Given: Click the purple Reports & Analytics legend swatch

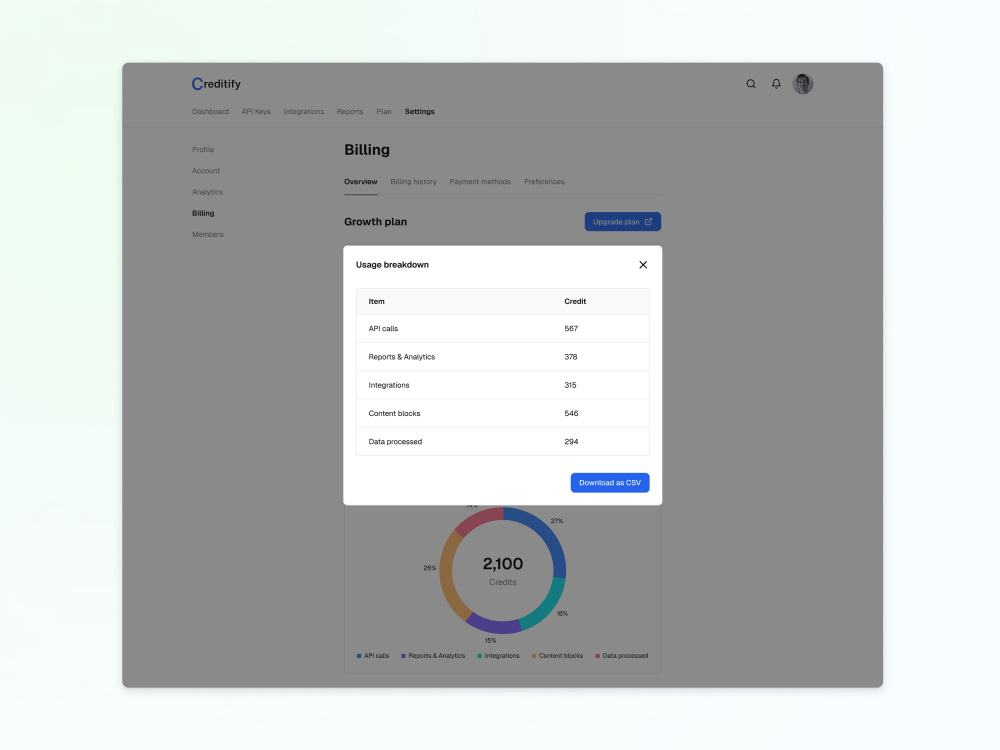Looking at the screenshot, I should point(403,656).
